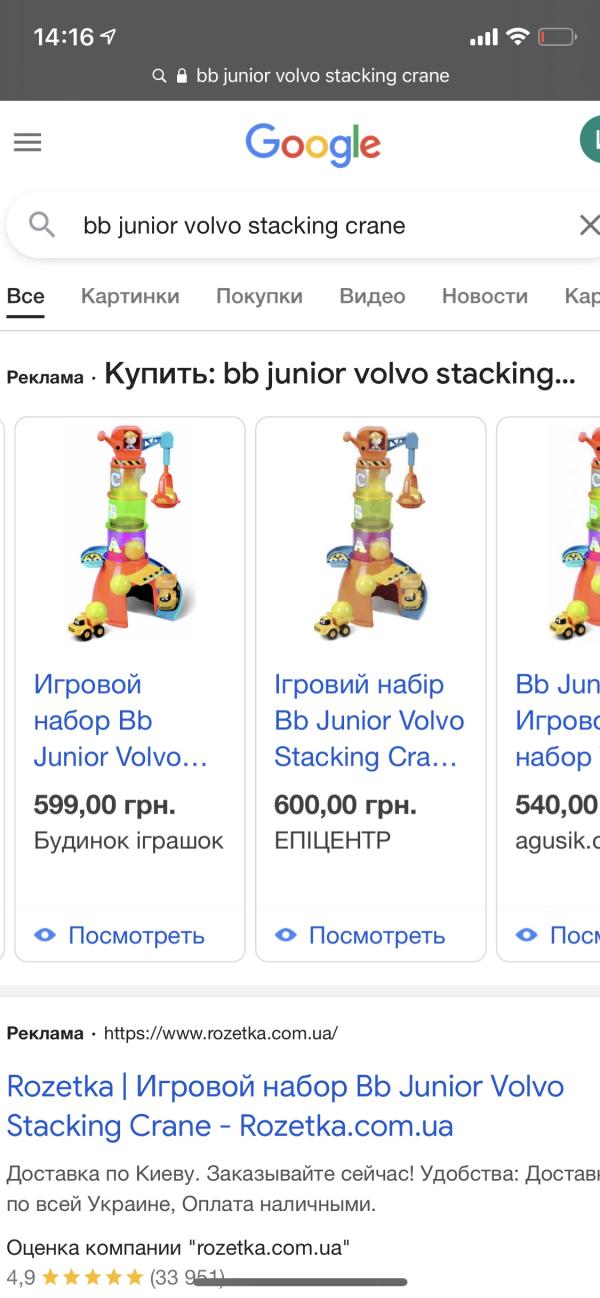Select the Новости tab
The height and width of the screenshot is (1298, 600).
click(485, 296)
